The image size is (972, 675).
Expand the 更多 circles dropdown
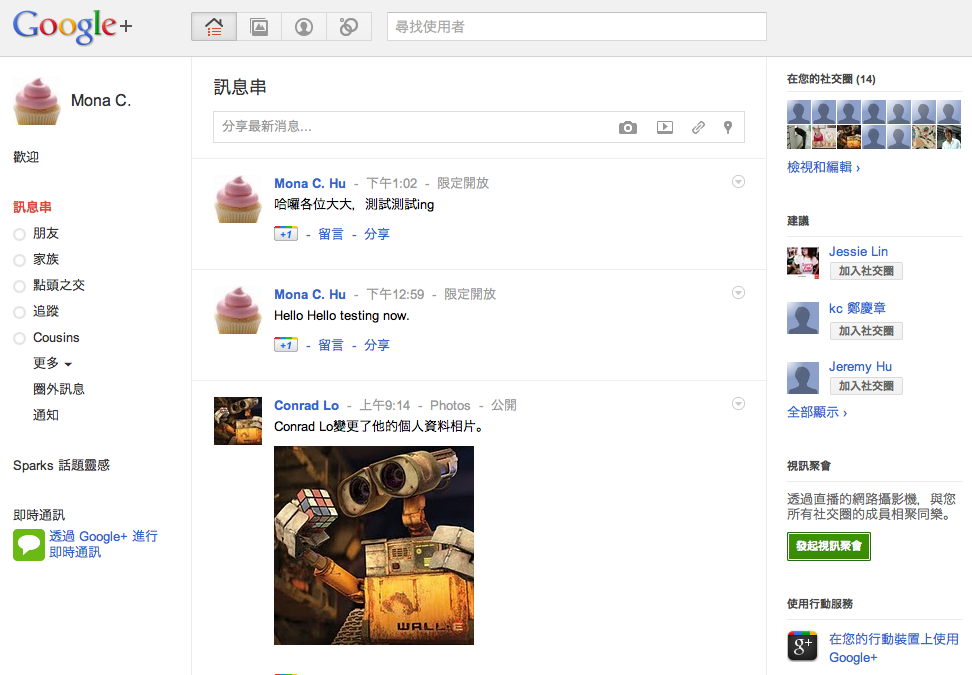click(x=52, y=363)
